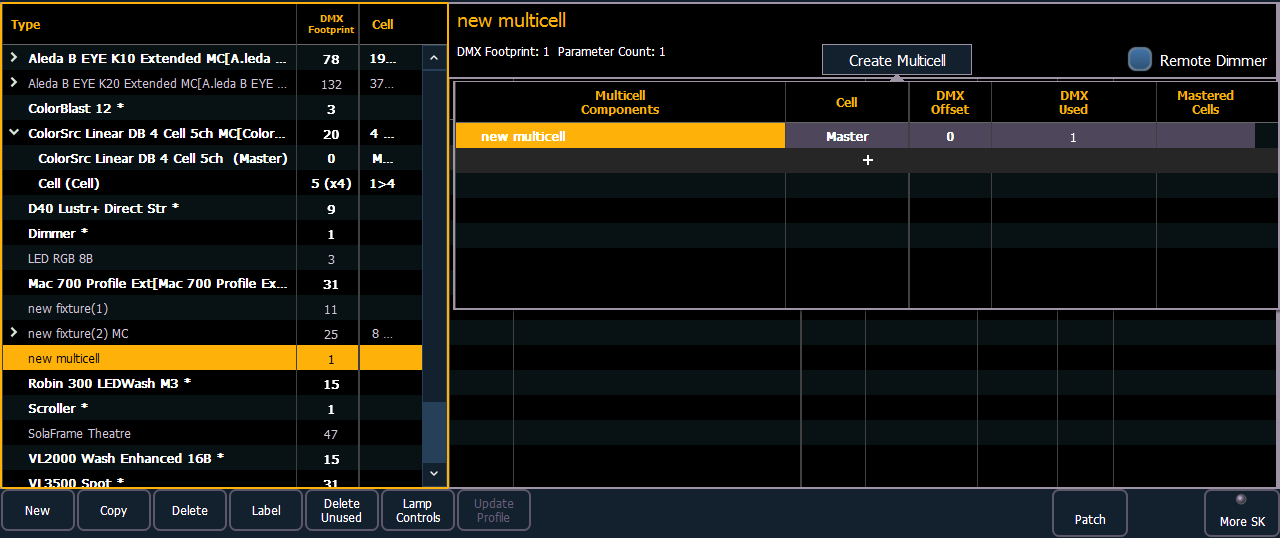Click the fixture list scroll down arrow
The width and height of the screenshot is (1280, 538).
point(434,473)
